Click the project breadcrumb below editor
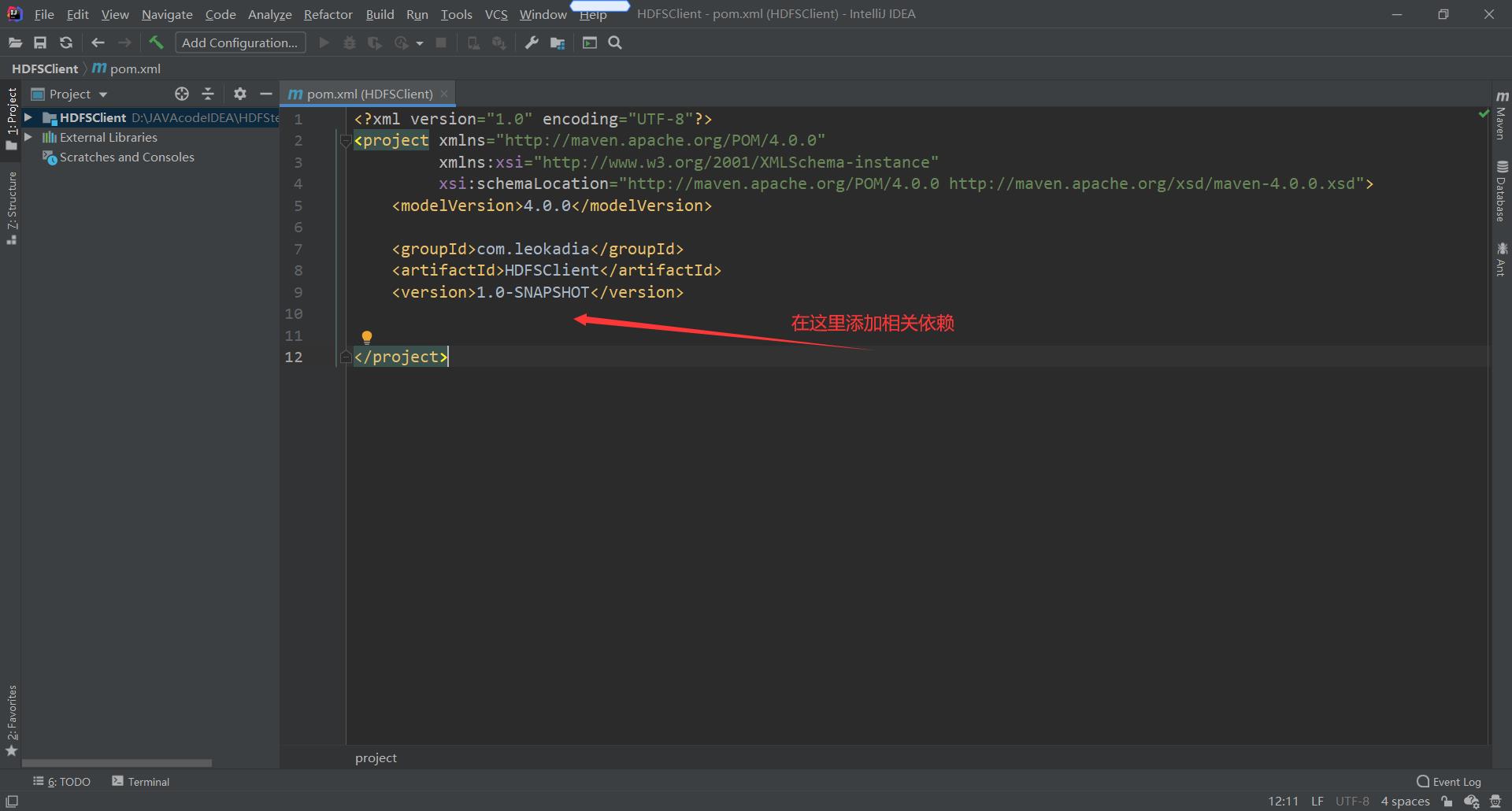This screenshot has width=1512, height=811. click(376, 757)
